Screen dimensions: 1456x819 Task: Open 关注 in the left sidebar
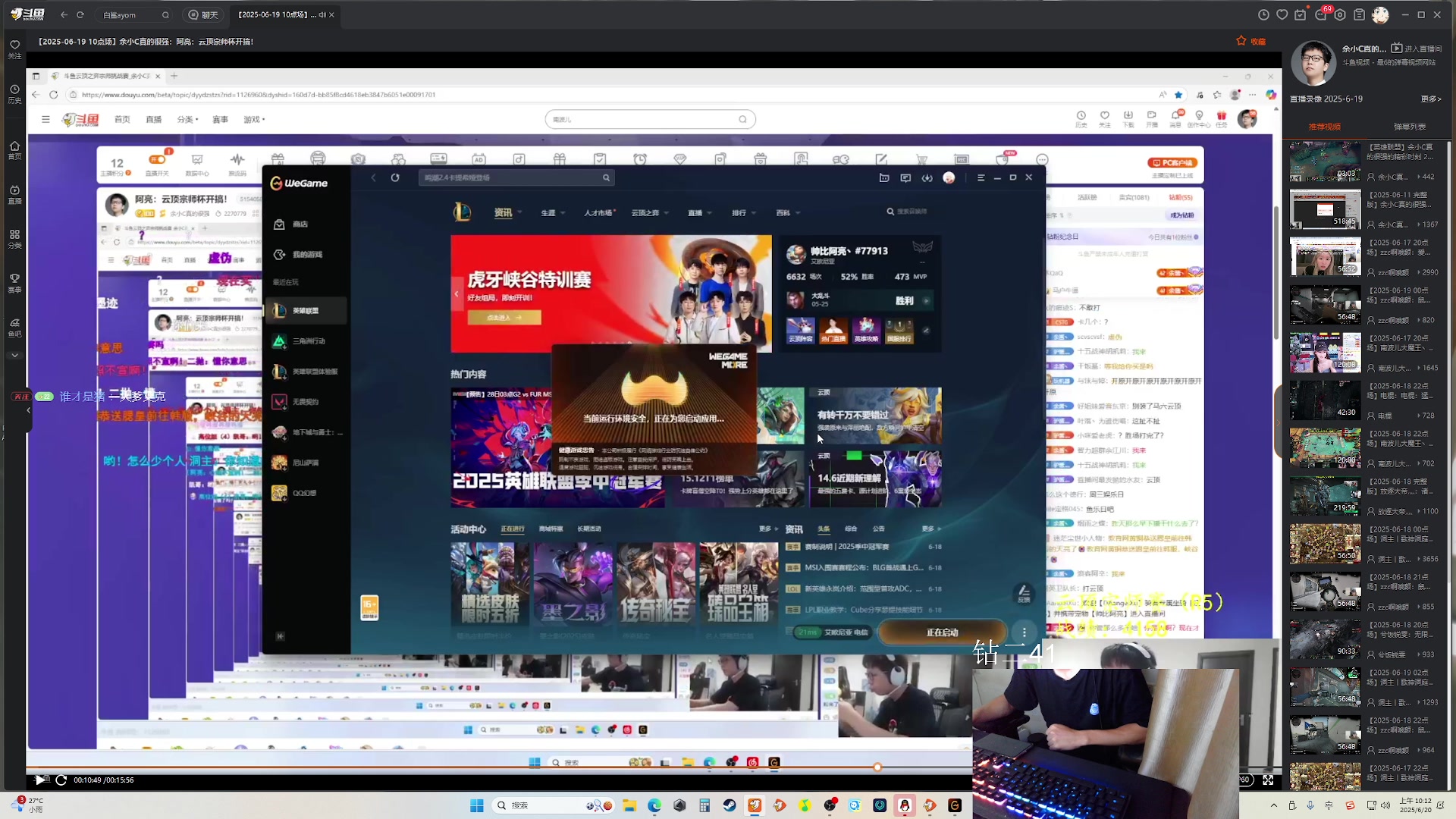(14, 49)
